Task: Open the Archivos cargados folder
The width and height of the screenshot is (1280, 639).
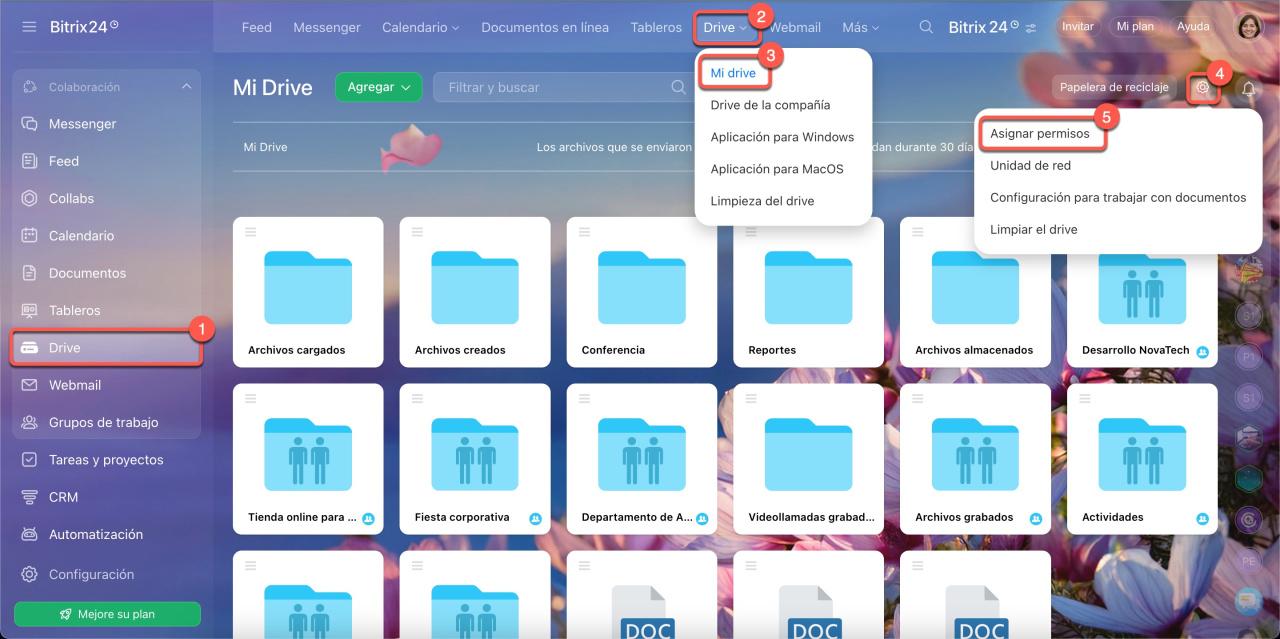Action: 308,292
